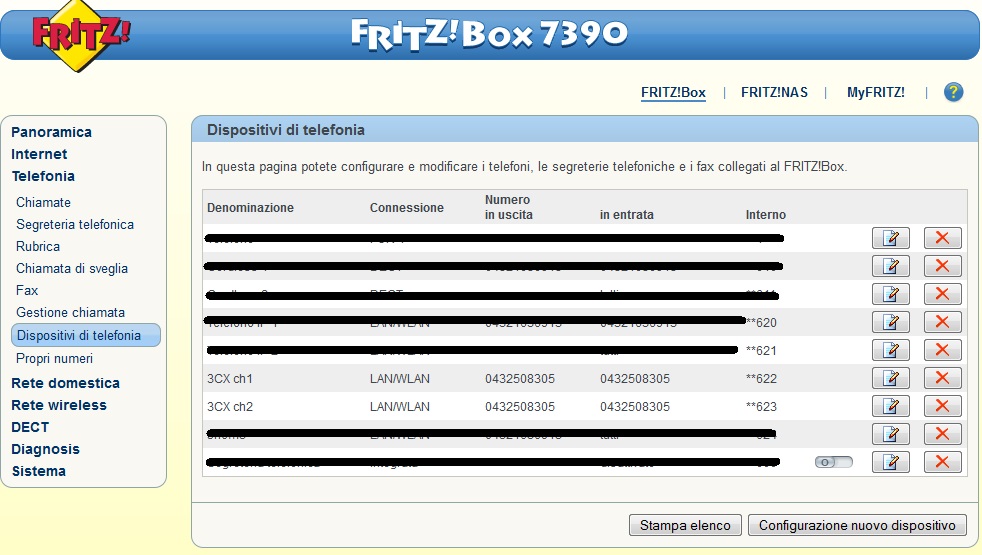
Task: Click the in entrata column header
Action: coord(626,214)
